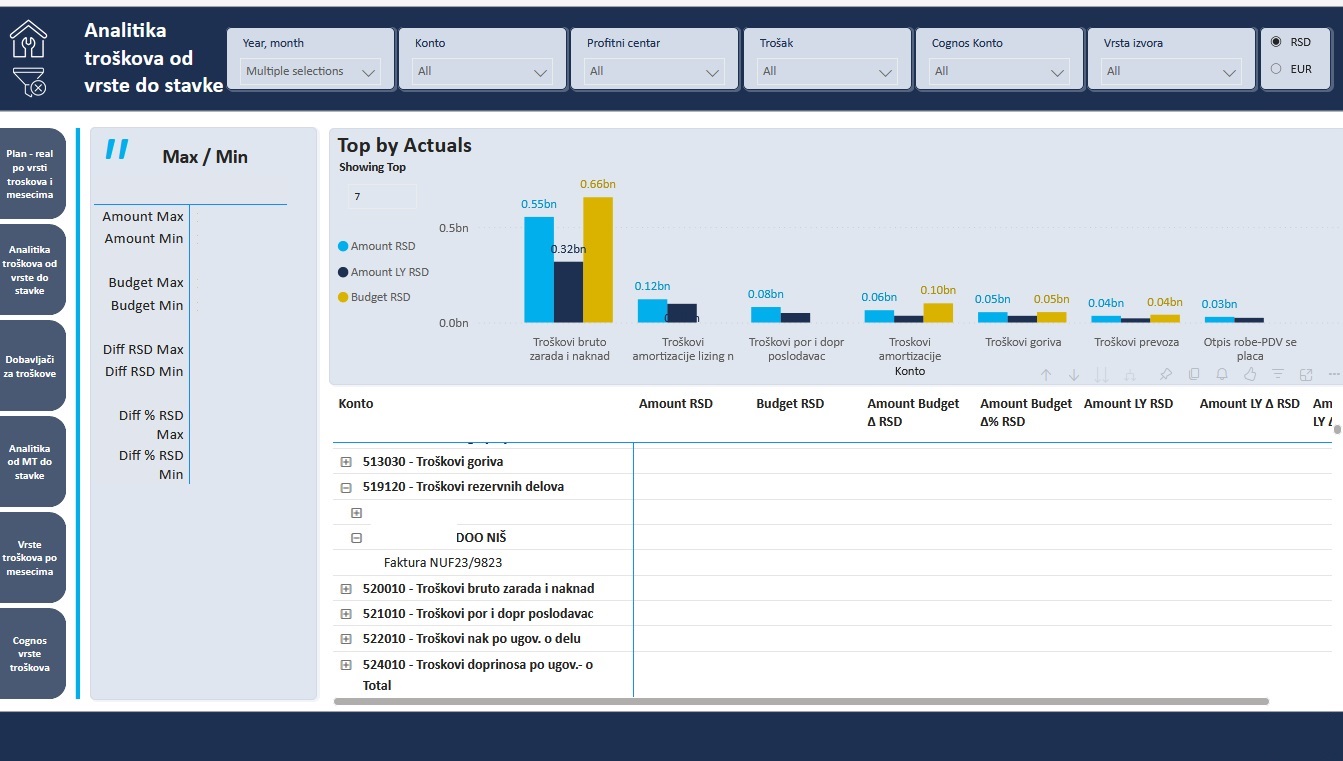Expand 522010 - Troškovi nak po ugov. row
This screenshot has width=1343, height=761.
tap(346, 639)
